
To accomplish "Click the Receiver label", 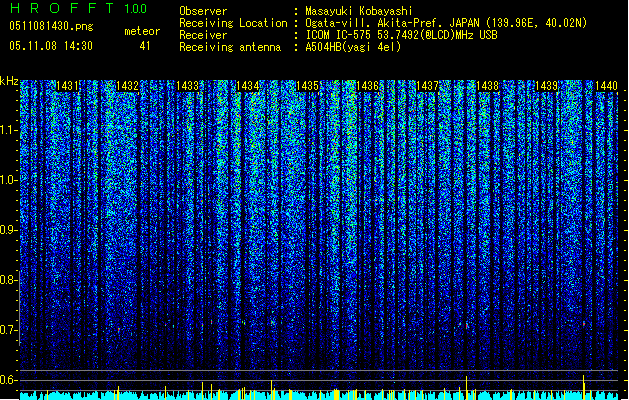I will (203, 35).
